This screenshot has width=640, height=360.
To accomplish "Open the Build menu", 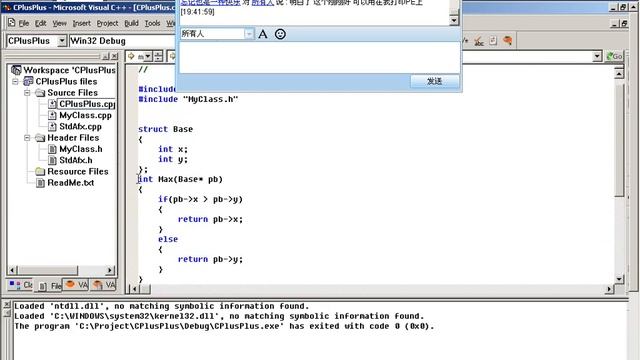I will tap(131, 23).
